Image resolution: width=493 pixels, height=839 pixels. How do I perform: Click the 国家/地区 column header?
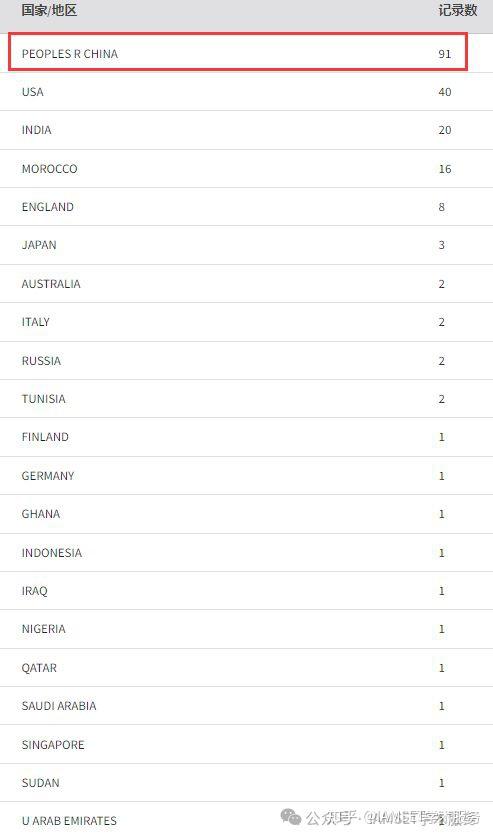coord(49,11)
